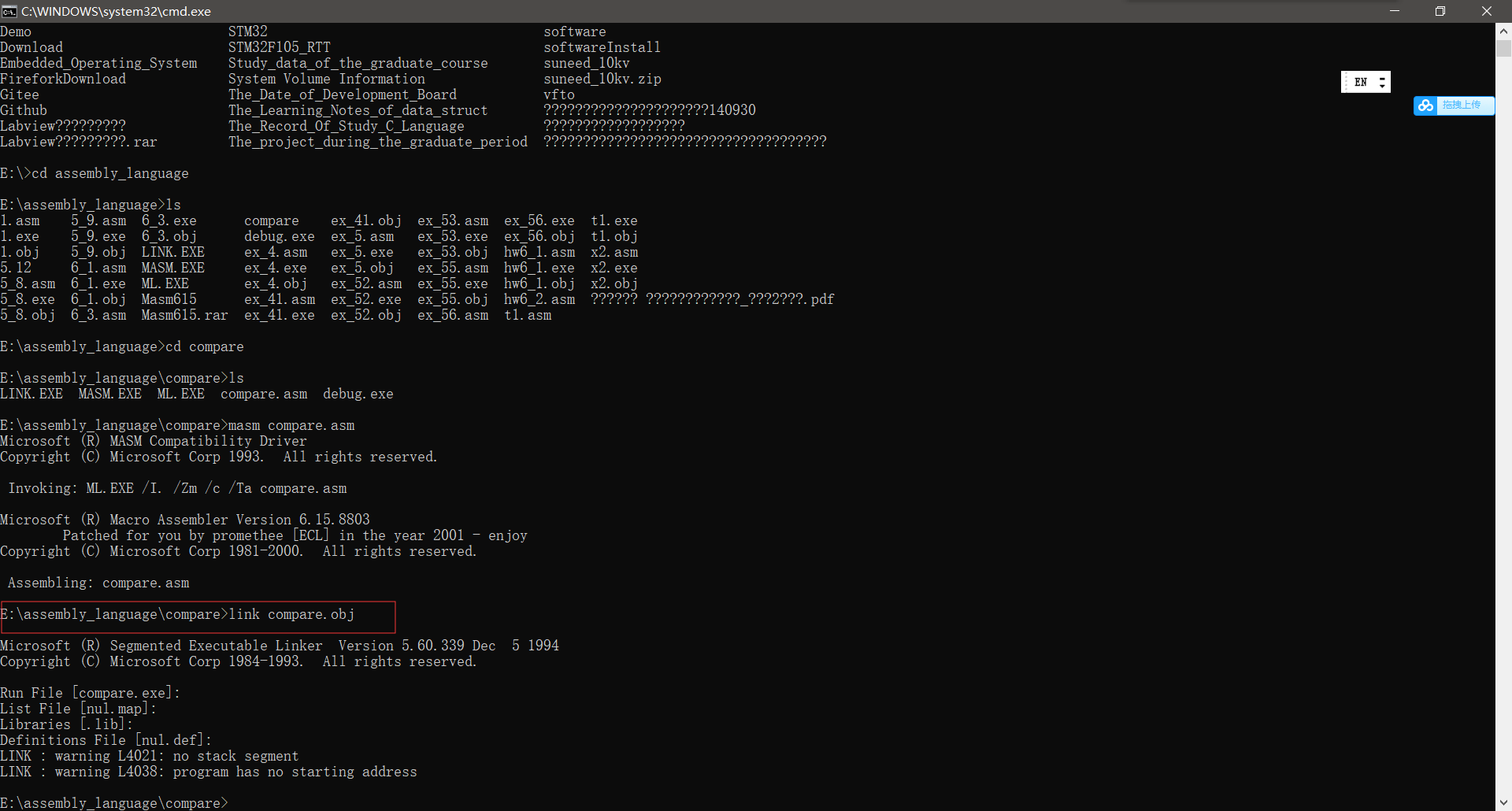Click the scrollbar down arrow
Screen dimensions: 1512x811
[1503, 803]
